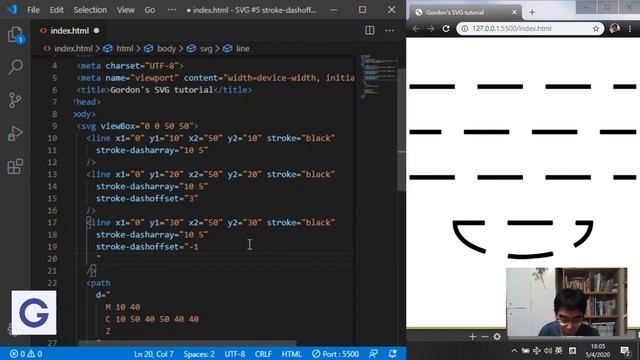Open the View menu
The height and width of the screenshot is (360, 640).
(126, 10)
